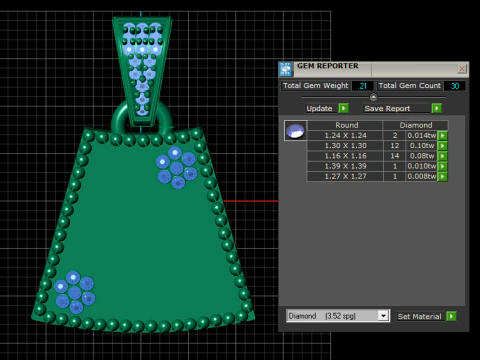Click the Total Gem Count label
Image resolution: width=480 pixels, height=360 pixels.
click(x=409, y=86)
